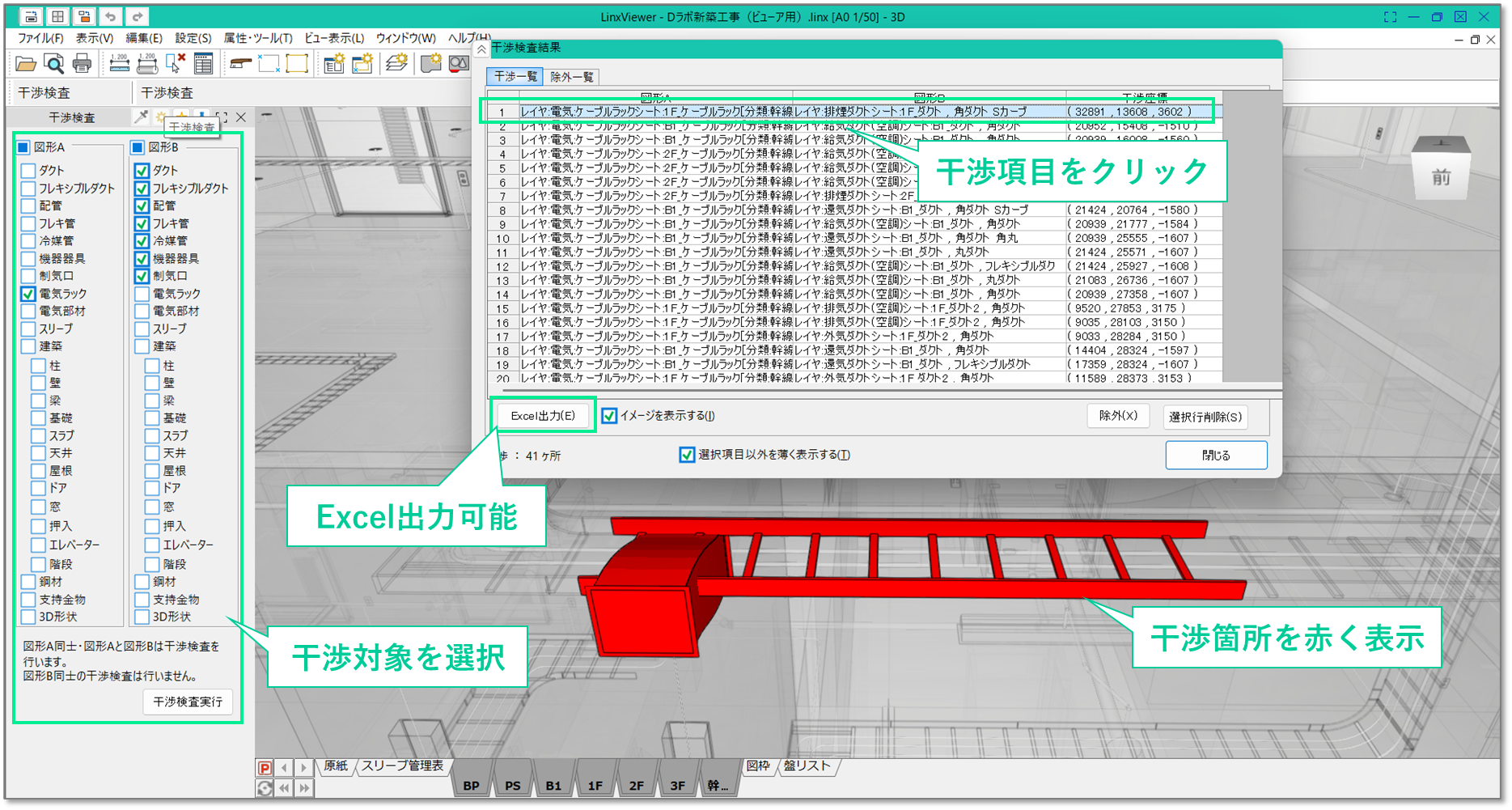The width and height of the screenshot is (1512, 810).
Task: Select the brush tool icon
Action: [x=240, y=64]
